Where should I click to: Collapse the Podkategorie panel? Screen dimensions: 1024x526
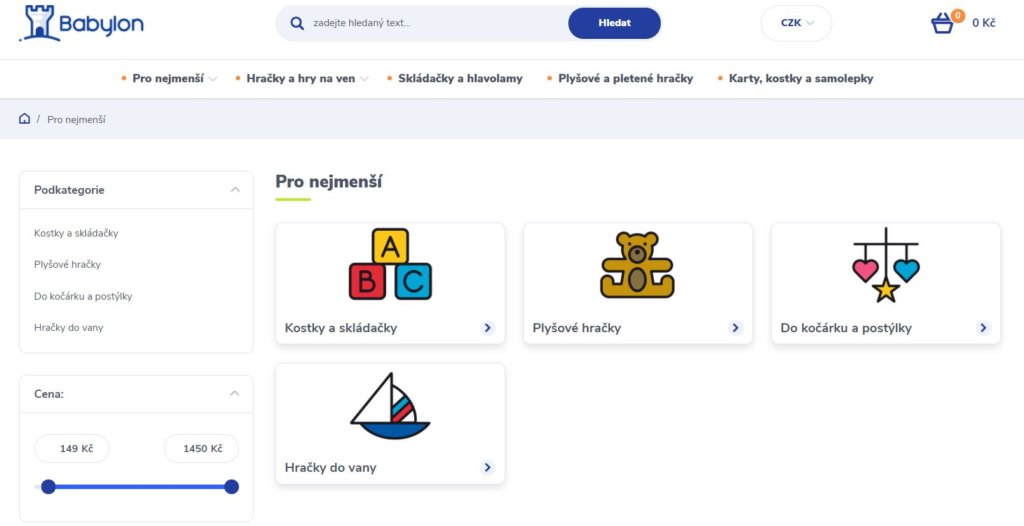[235, 189]
